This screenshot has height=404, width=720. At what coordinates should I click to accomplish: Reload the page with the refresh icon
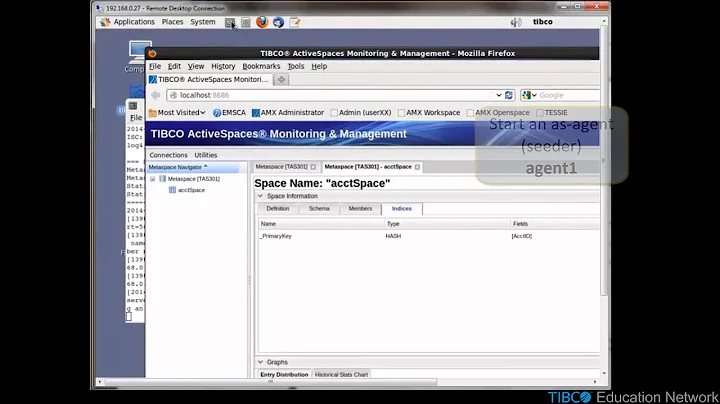pyautogui.click(x=509, y=95)
